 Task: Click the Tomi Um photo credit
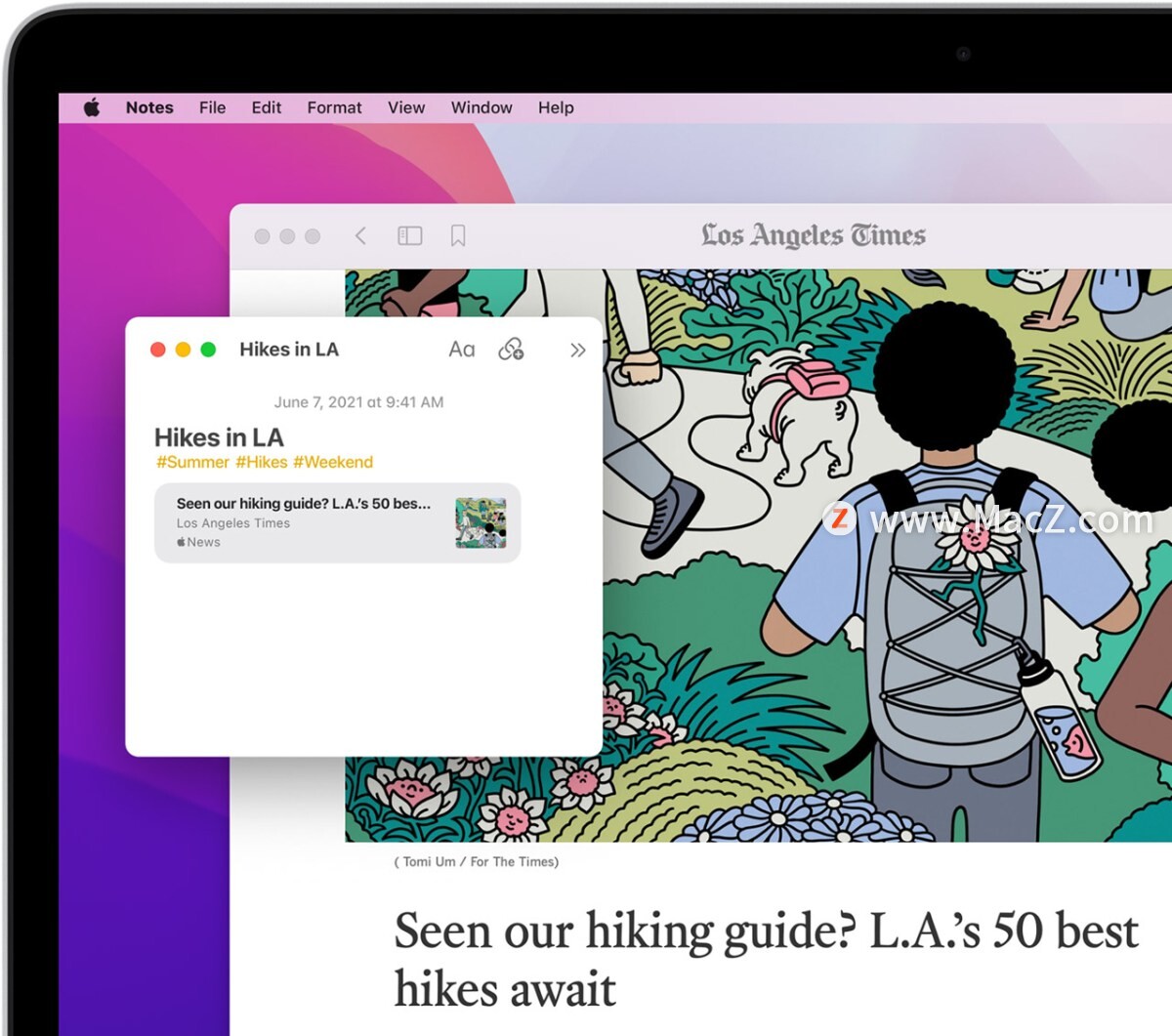477,862
